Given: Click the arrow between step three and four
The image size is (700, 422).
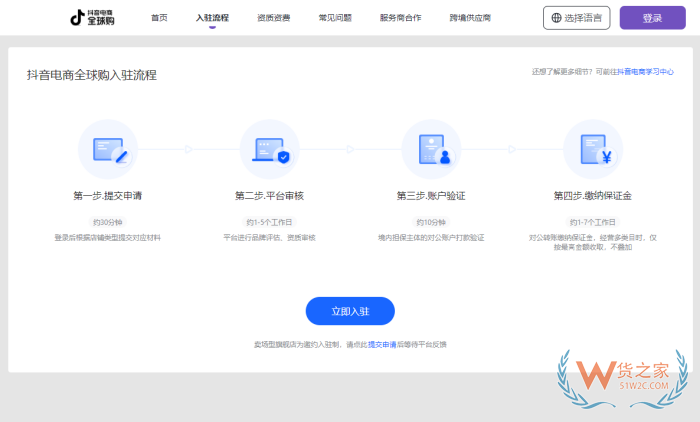Looking at the screenshot, I should coord(512,149).
